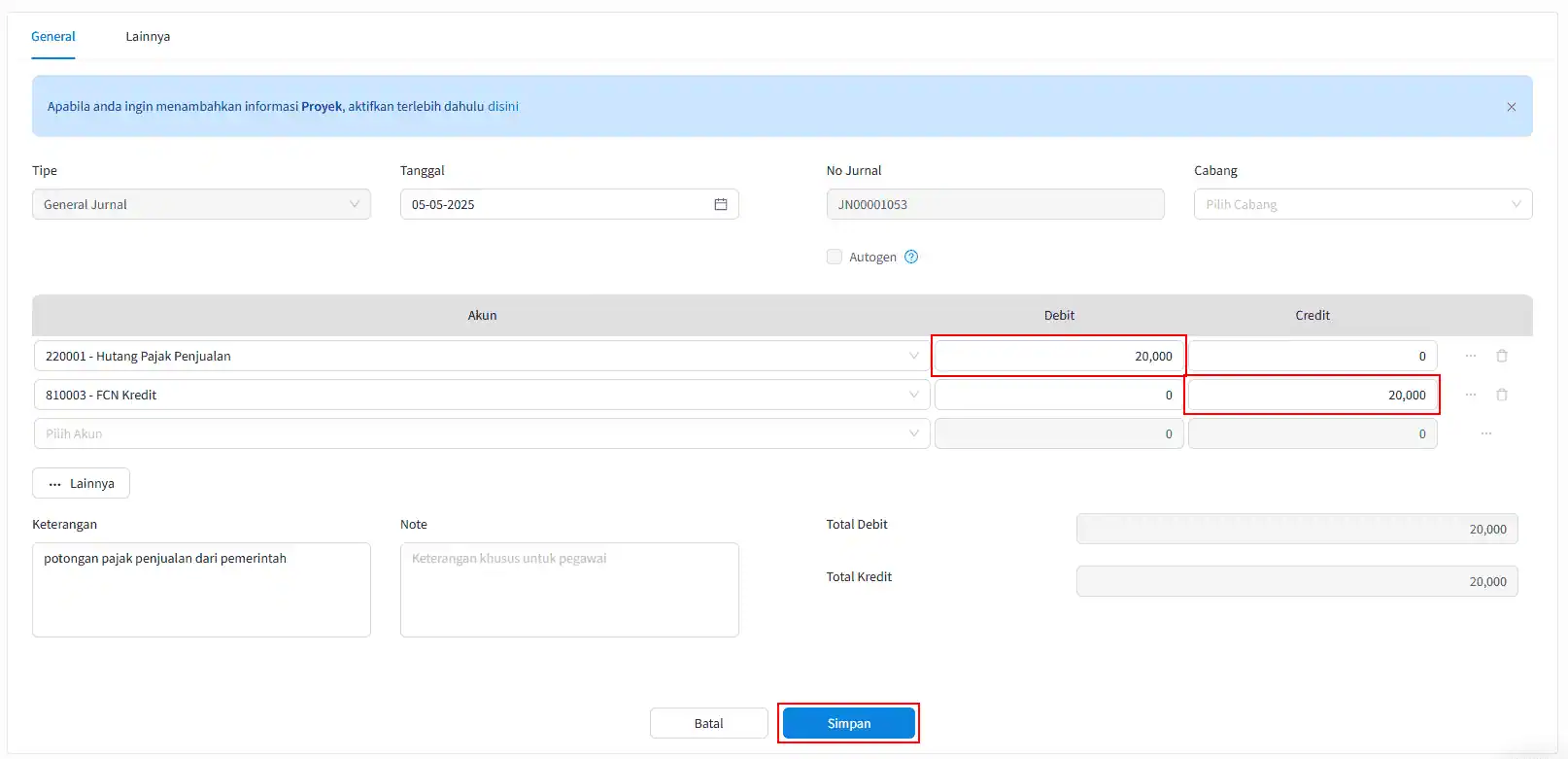The height and width of the screenshot is (759, 1568).
Task: Click the Akun column header
Action: pyautogui.click(x=482, y=315)
